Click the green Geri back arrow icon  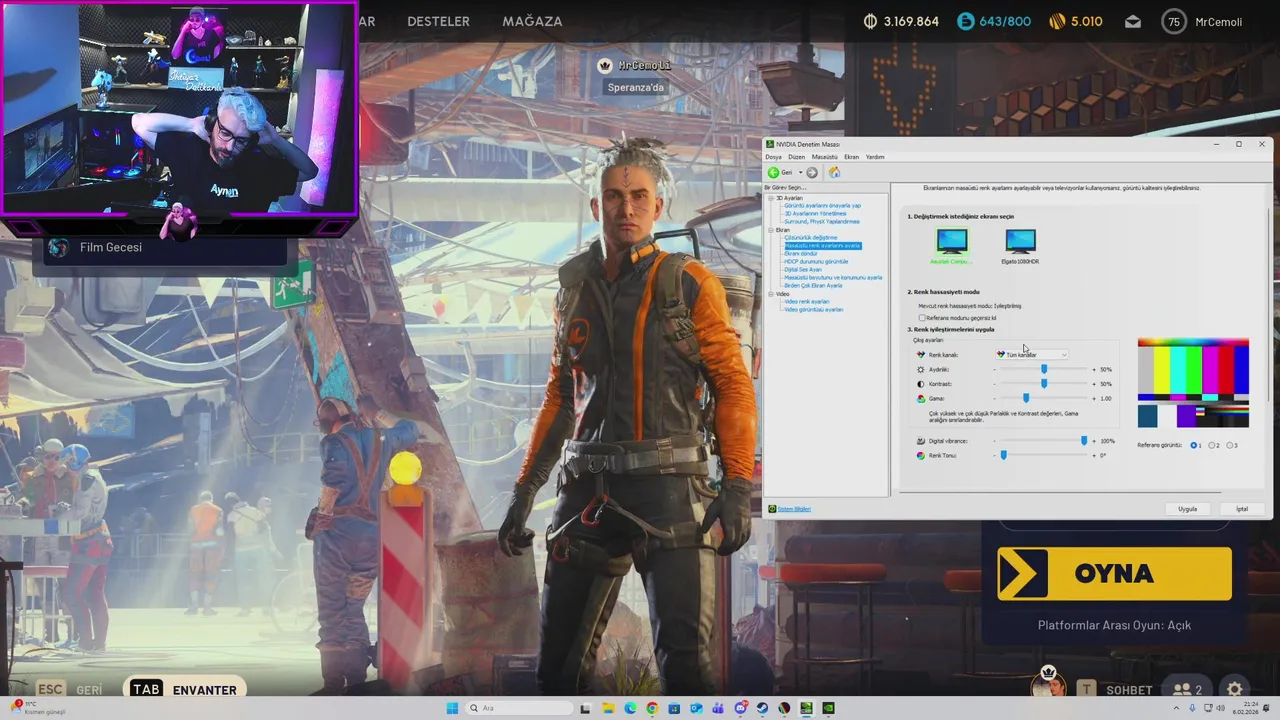773,173
